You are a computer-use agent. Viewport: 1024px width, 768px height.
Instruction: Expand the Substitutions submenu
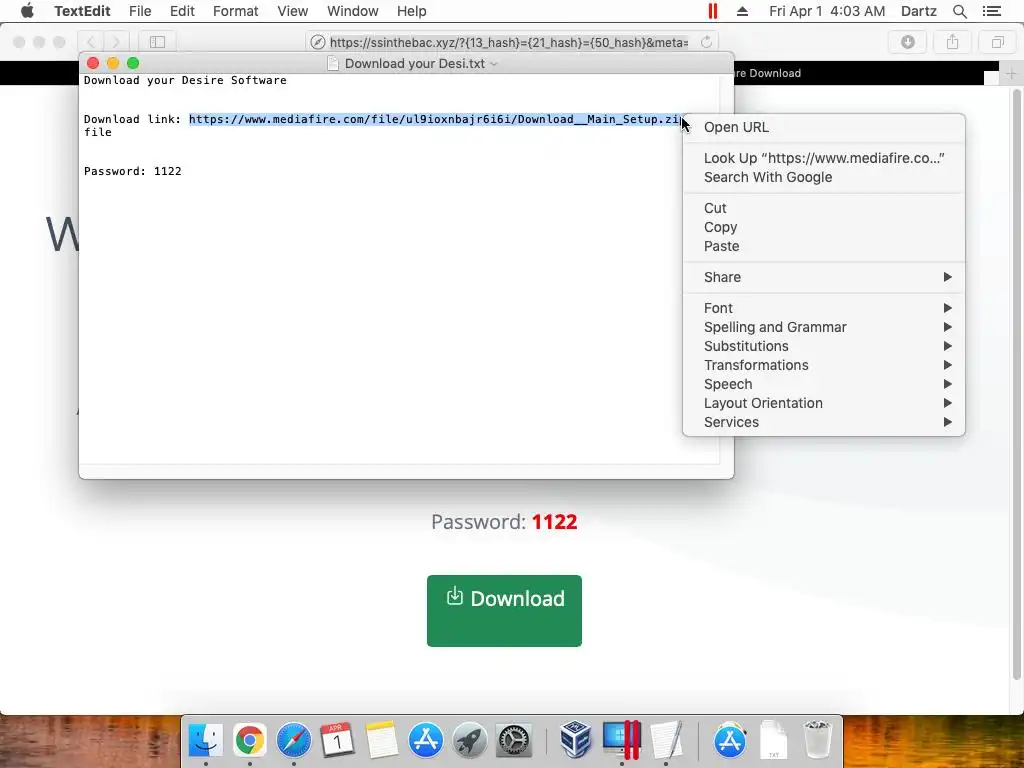tap(824, 345)
